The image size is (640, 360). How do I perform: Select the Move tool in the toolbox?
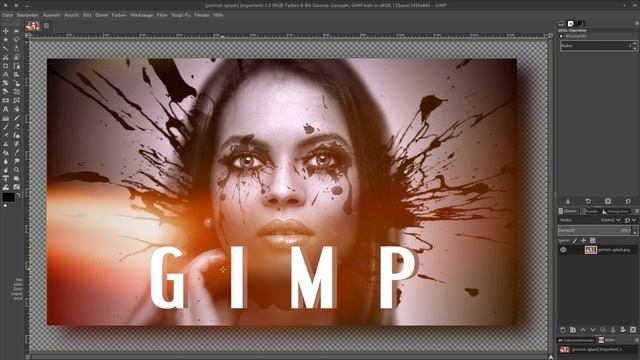point(5,31)
